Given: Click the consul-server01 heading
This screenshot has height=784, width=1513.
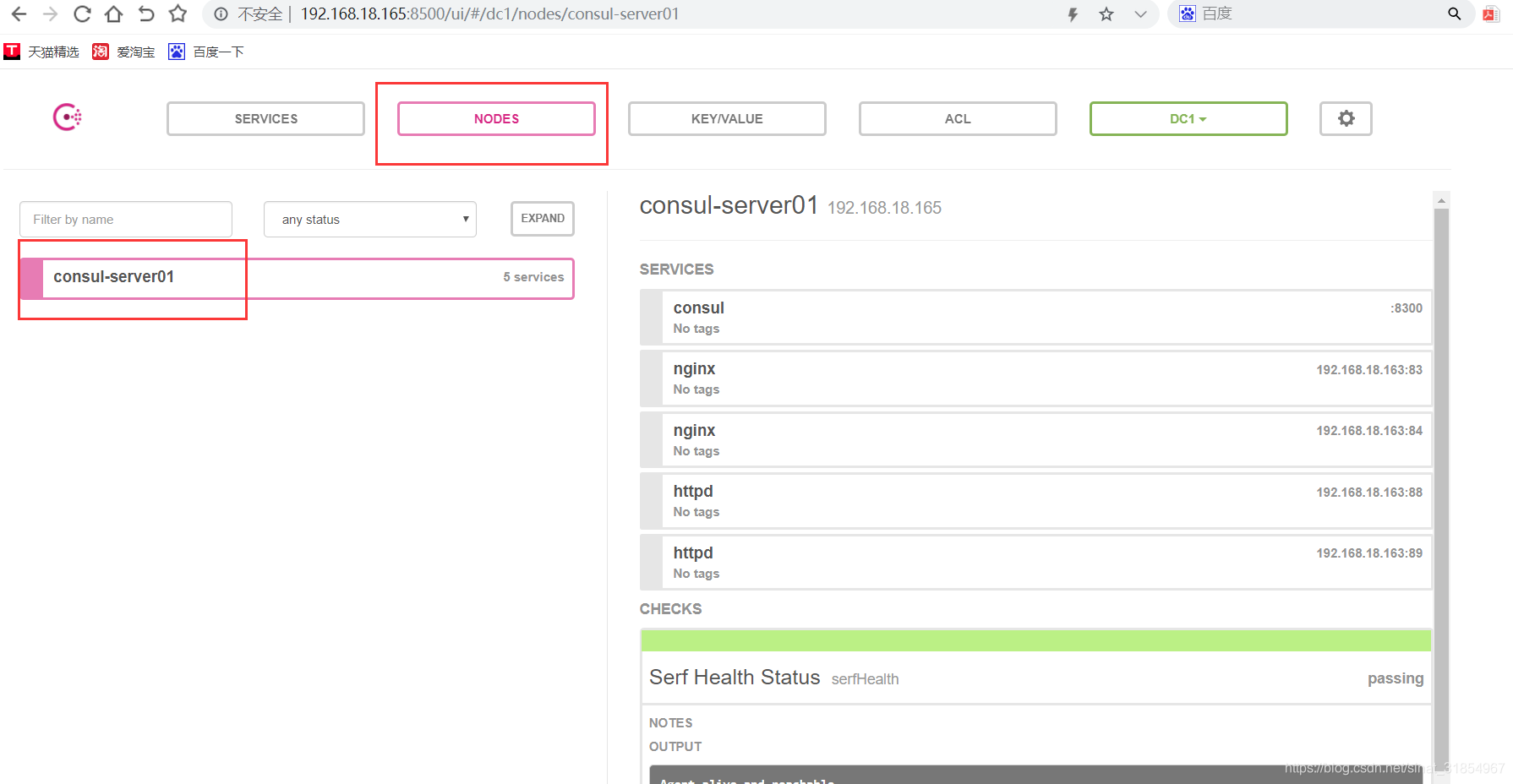Looking at the screenshot, I should (729, 205).
